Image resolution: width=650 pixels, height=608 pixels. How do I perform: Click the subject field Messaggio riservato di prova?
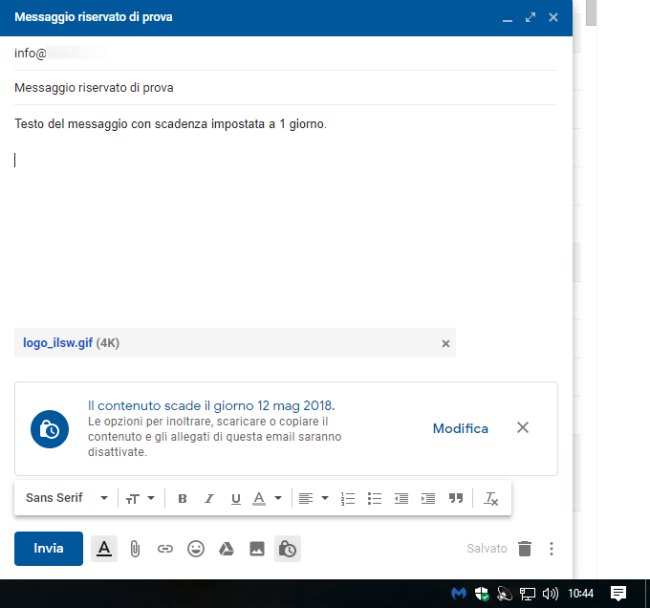tap(286, 87)
